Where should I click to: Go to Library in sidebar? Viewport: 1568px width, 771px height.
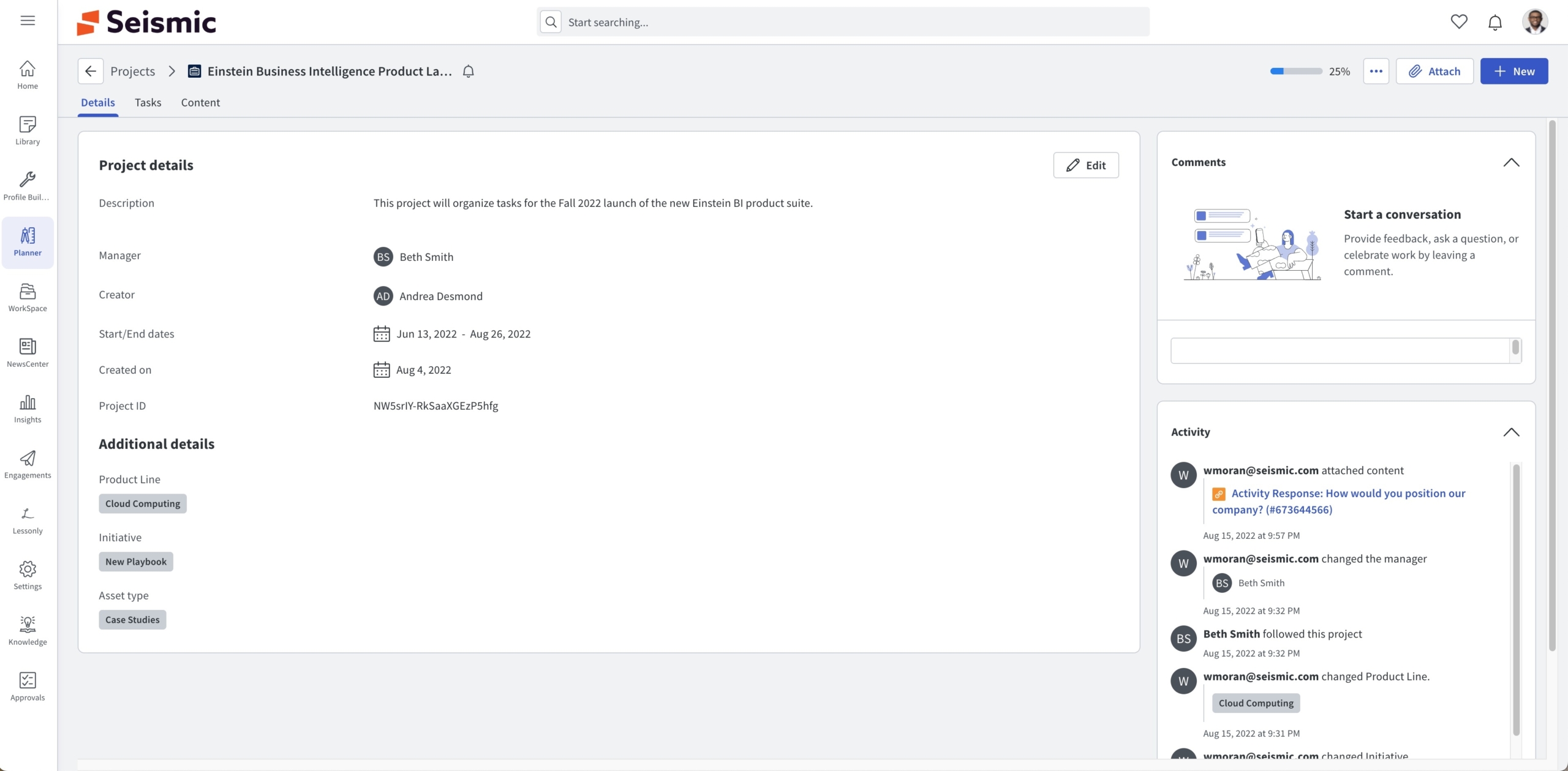coord(28,130)
